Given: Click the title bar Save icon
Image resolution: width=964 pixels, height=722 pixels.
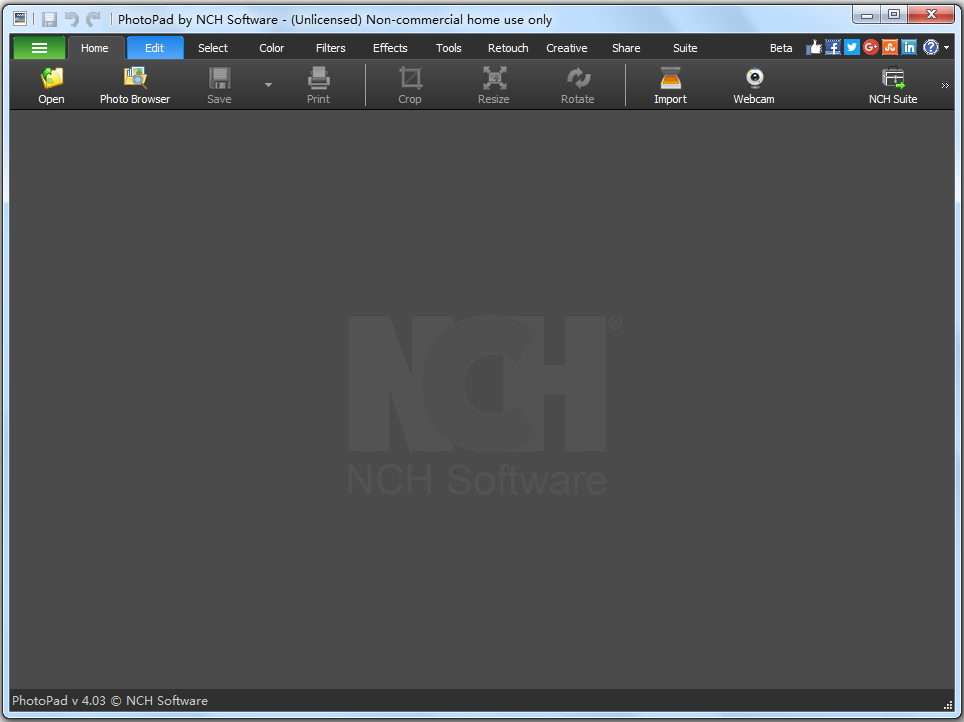Looking at the screenshot, I should coord(49,20).
